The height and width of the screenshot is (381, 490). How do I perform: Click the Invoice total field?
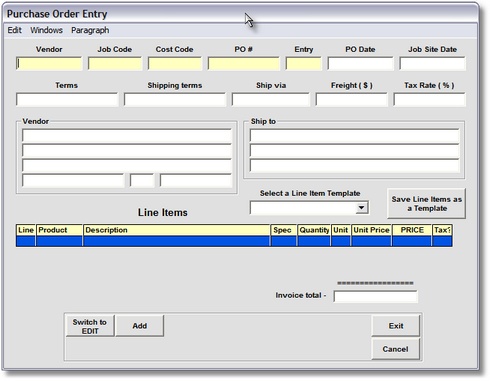375,296
